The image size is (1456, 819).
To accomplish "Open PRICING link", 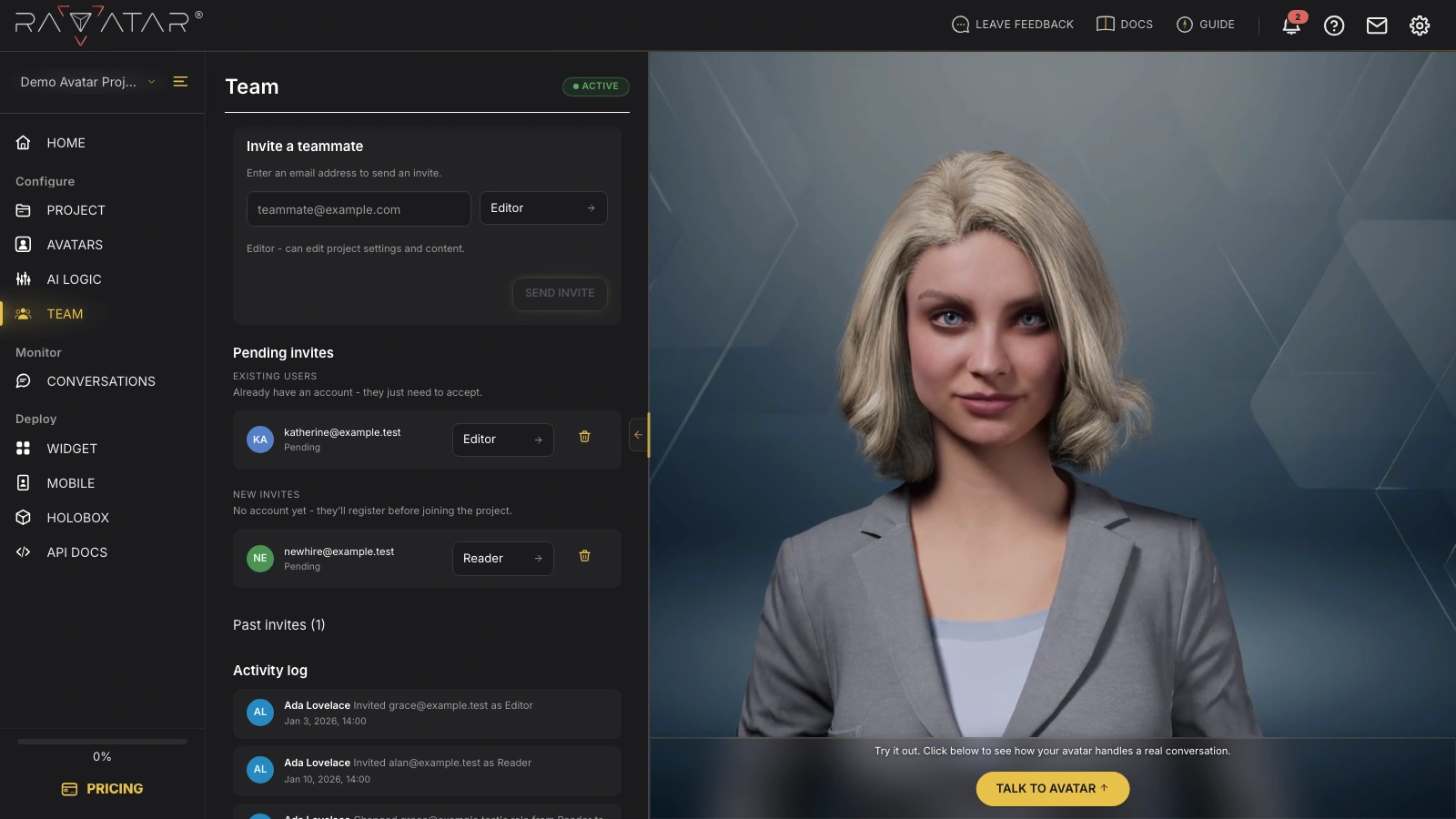I will click(x=102, y=789).
